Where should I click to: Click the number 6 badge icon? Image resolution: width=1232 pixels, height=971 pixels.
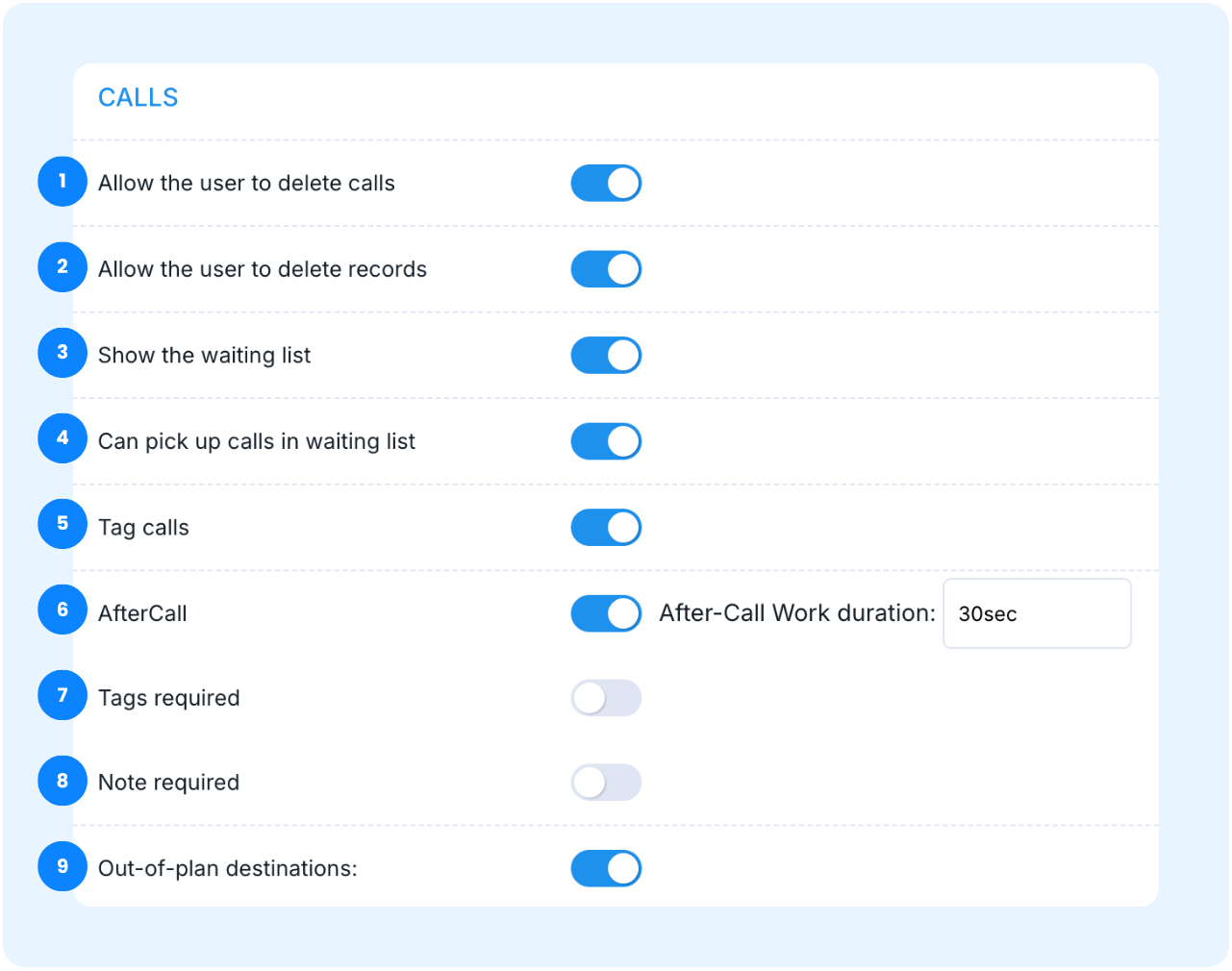pos(63,610)
